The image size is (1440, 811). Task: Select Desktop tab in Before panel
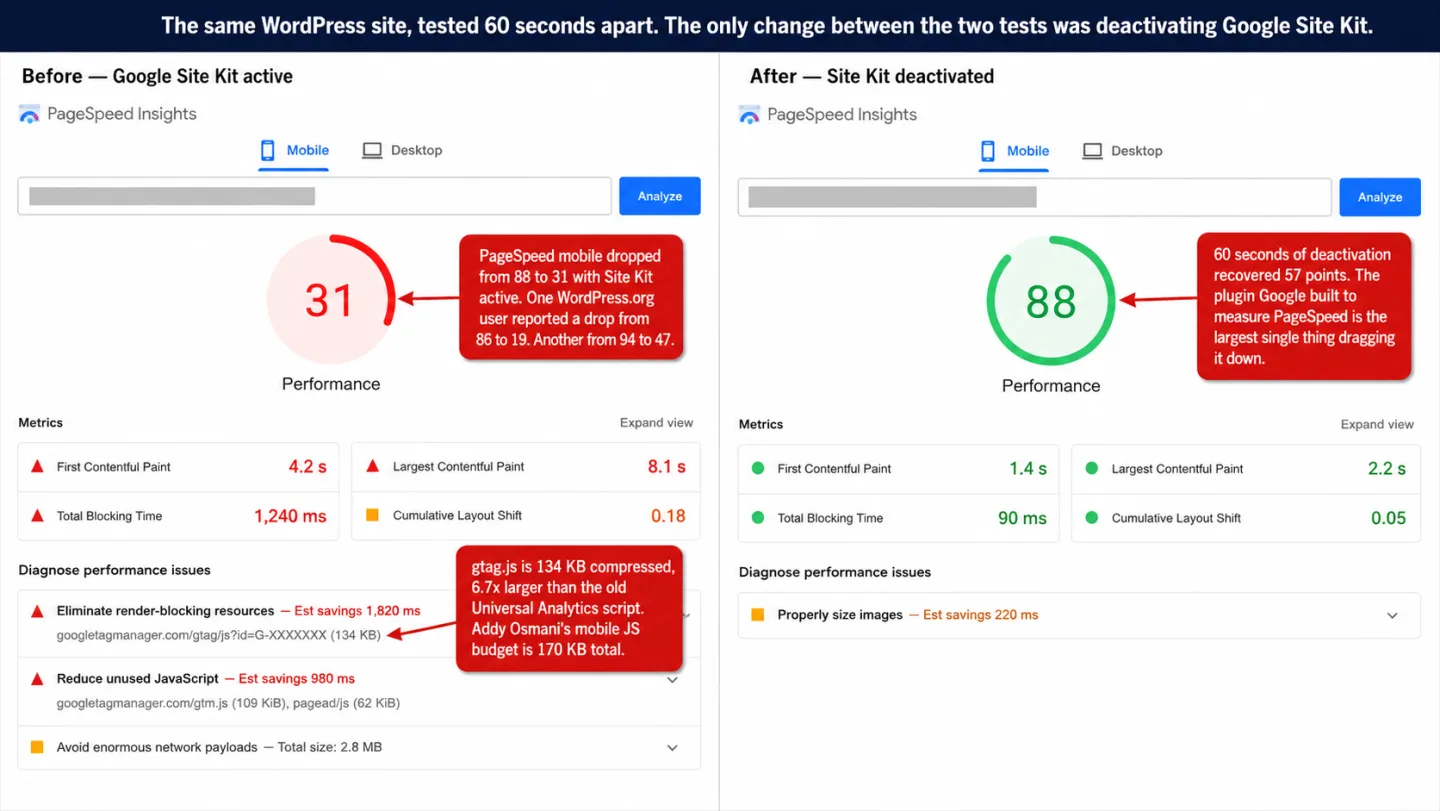tap(402, 150)
